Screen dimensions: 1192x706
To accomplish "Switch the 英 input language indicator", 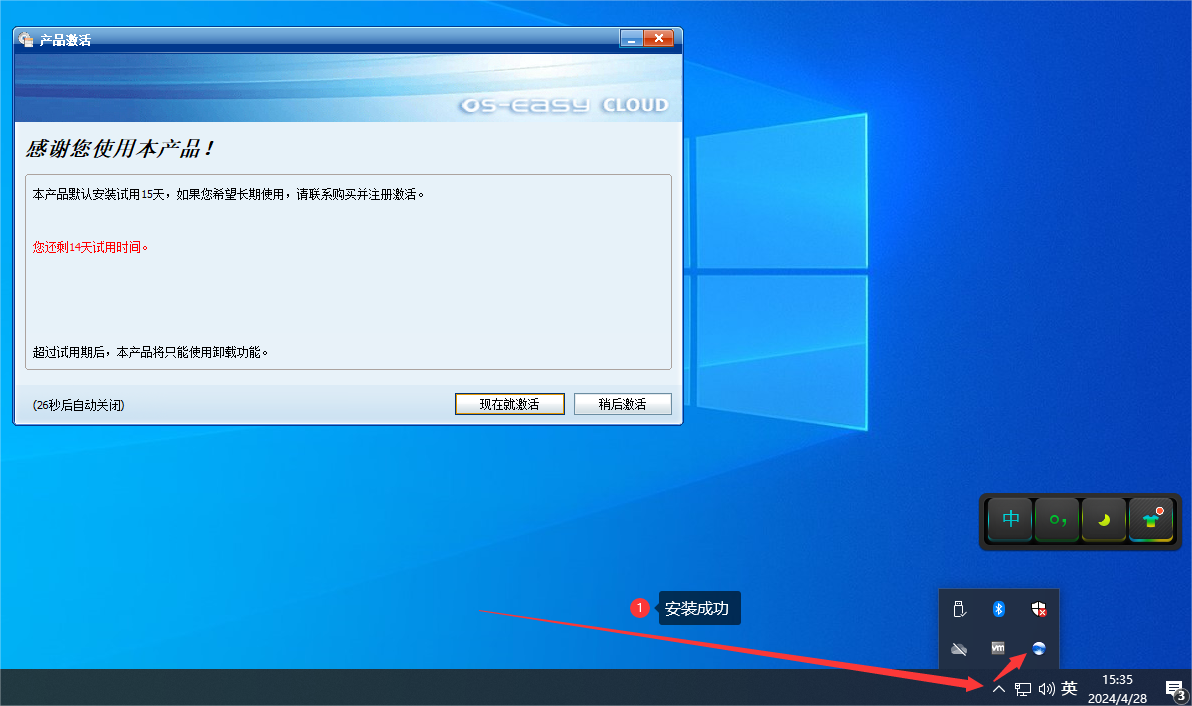I will [1070, 688].
